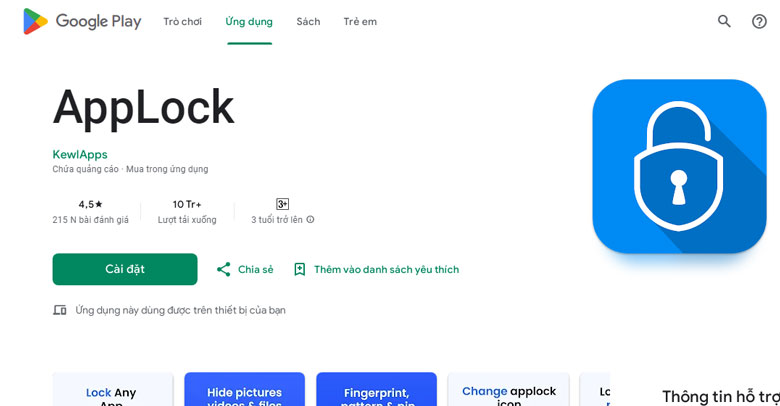Click the AppLock padlock app icon
780x406 pixels.
coord(679,166)
